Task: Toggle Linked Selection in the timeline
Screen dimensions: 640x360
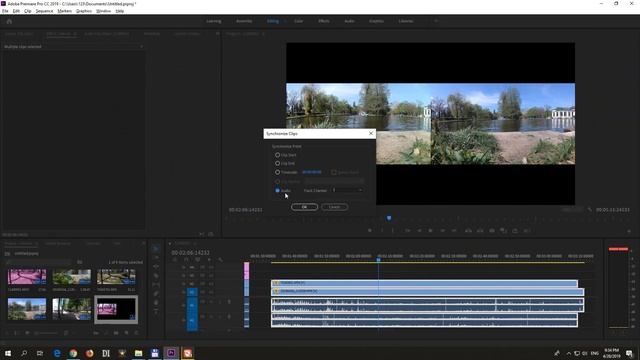Action: 198,260
